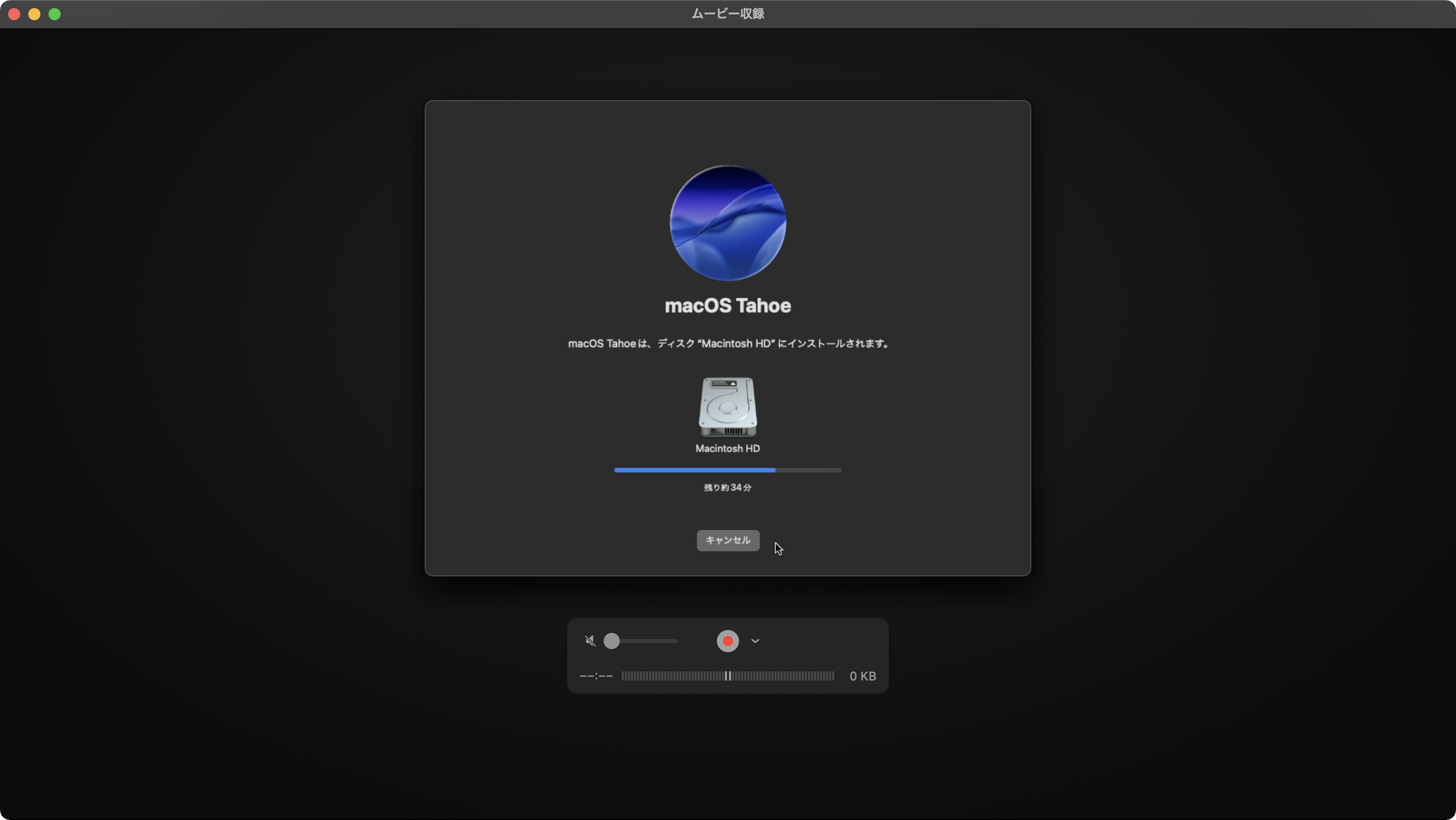Open the recording options chevron menu
Image resolution: width=1456 pixels, height=820 pixels.
755,641
